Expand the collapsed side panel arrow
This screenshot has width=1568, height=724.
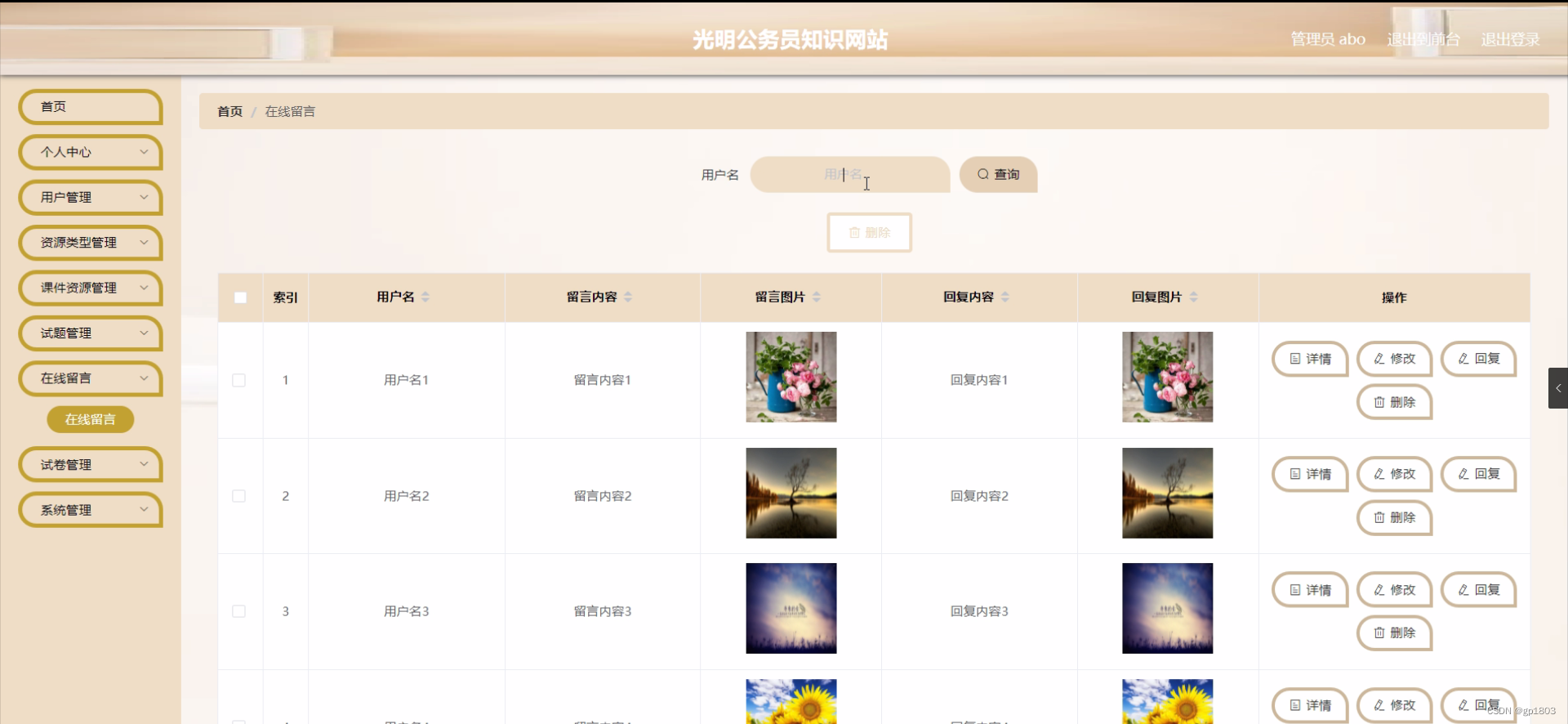click(x=1558, y=388)
